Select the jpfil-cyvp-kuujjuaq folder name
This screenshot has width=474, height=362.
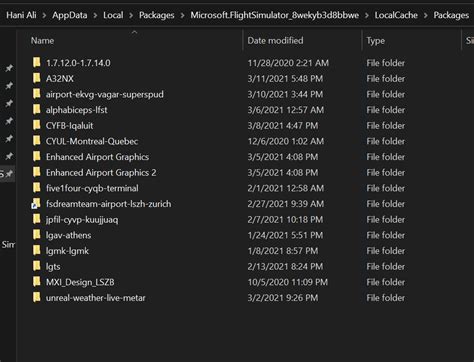point(82,219)
